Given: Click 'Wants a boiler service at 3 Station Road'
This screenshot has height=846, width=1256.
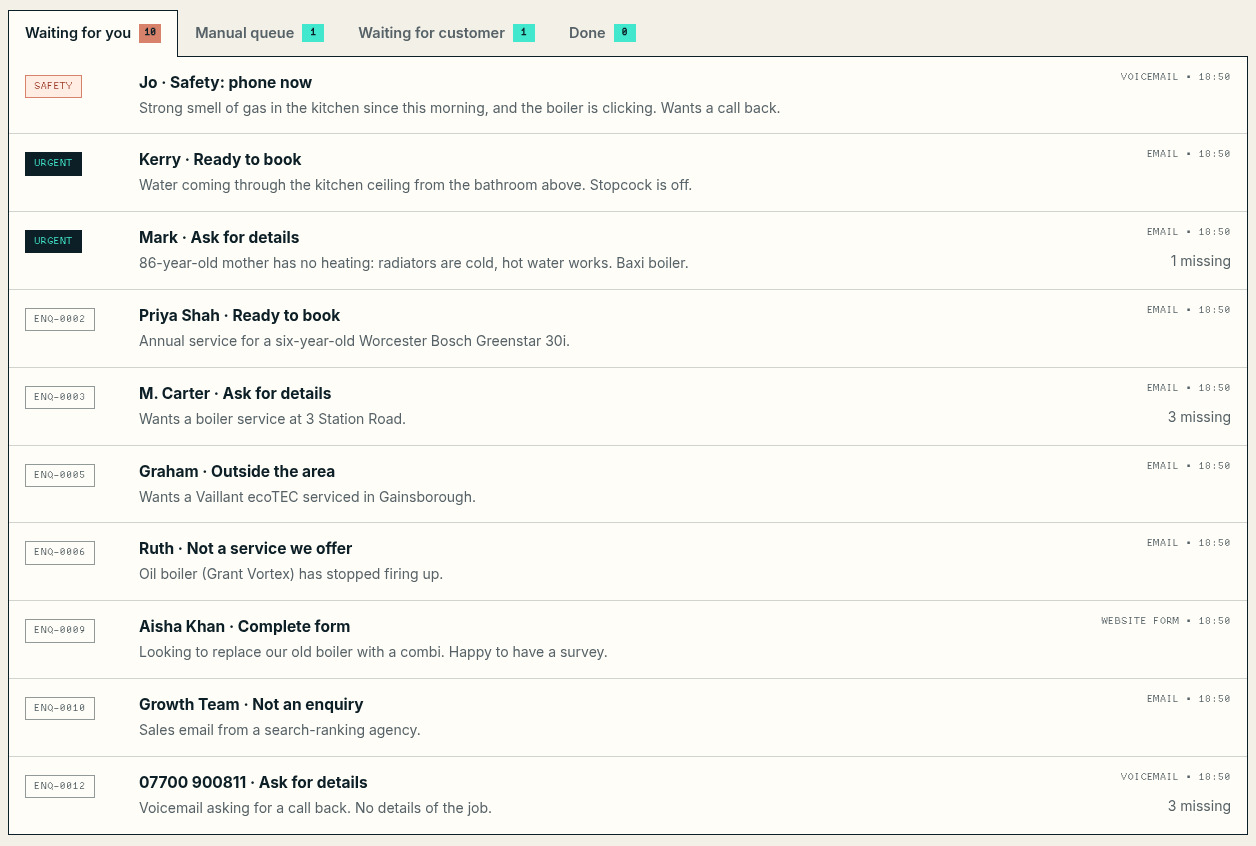Looking at the screenshot, I should tap(272, 419).
